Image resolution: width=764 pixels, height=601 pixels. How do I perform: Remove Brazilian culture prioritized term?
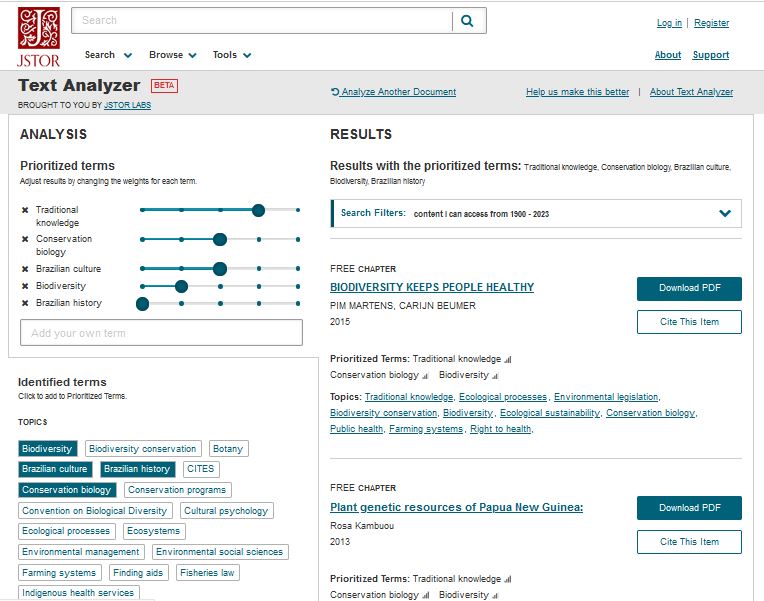[25, 269]
